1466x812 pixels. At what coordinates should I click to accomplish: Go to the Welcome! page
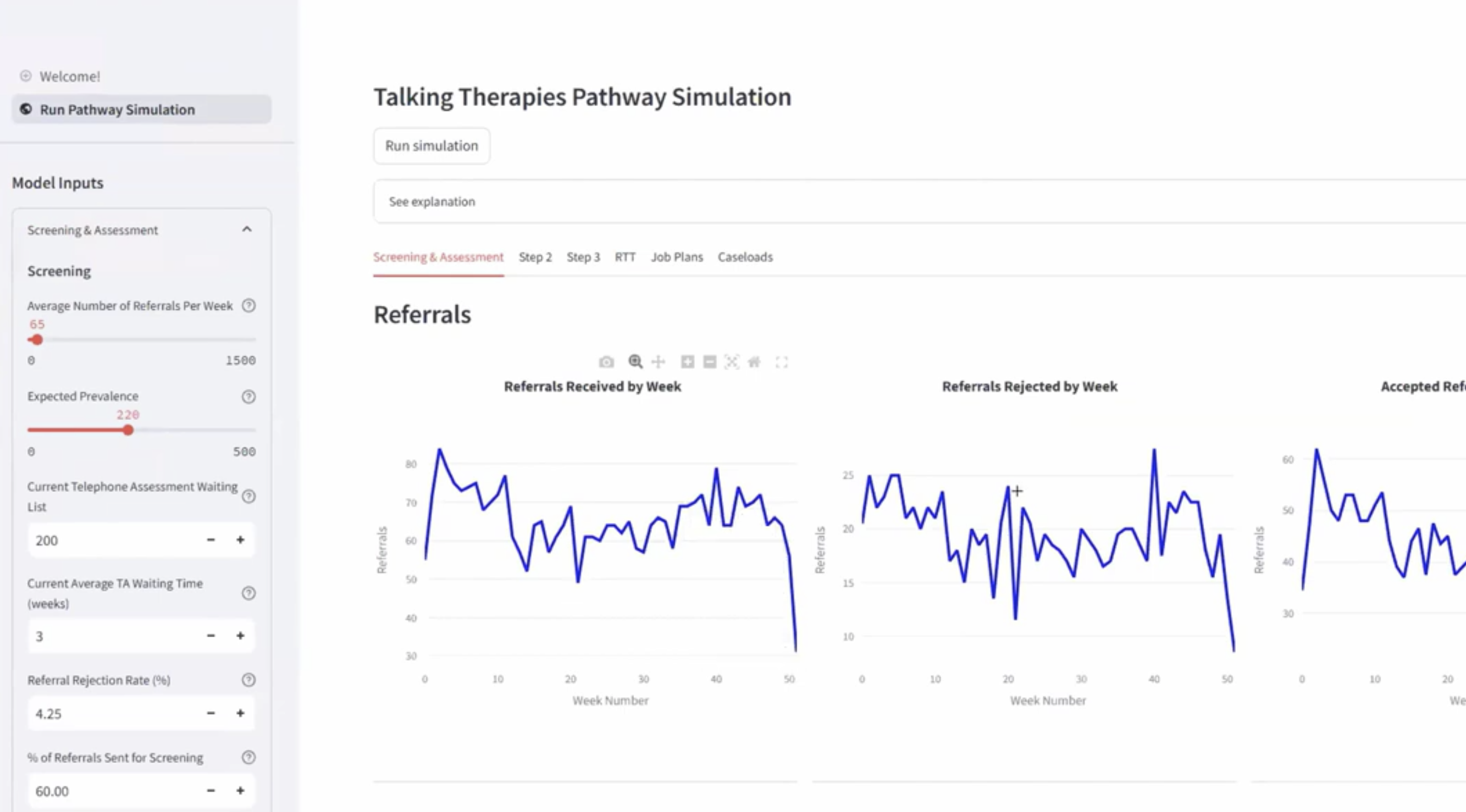(x=70, y=76)
